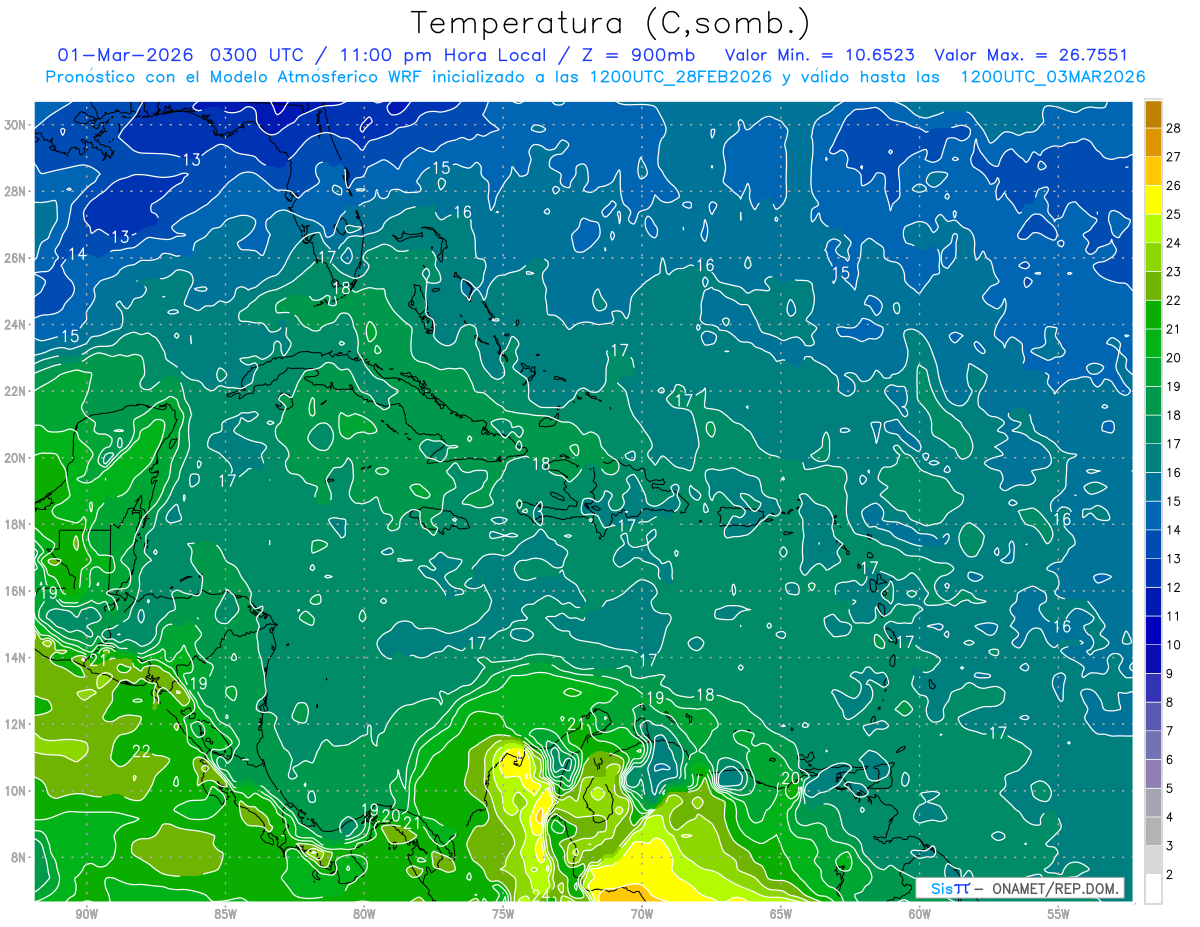Select the valid-until time "1200UTC_03MAR2026"

click(1052, 77)
